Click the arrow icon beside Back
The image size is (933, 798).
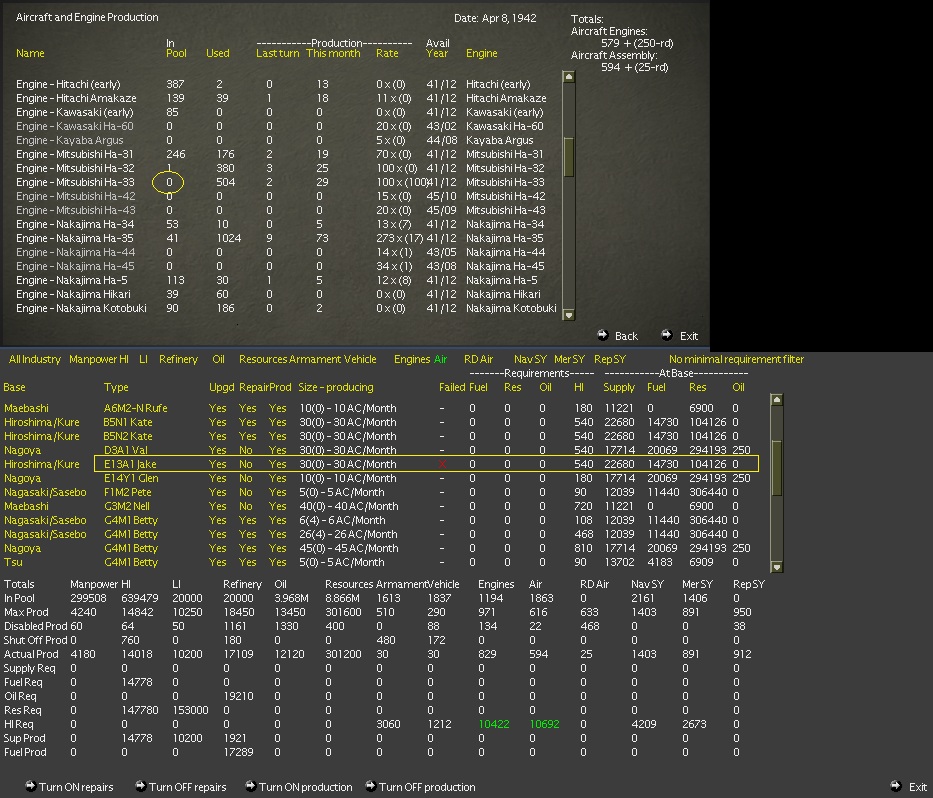tap(603, 335)
